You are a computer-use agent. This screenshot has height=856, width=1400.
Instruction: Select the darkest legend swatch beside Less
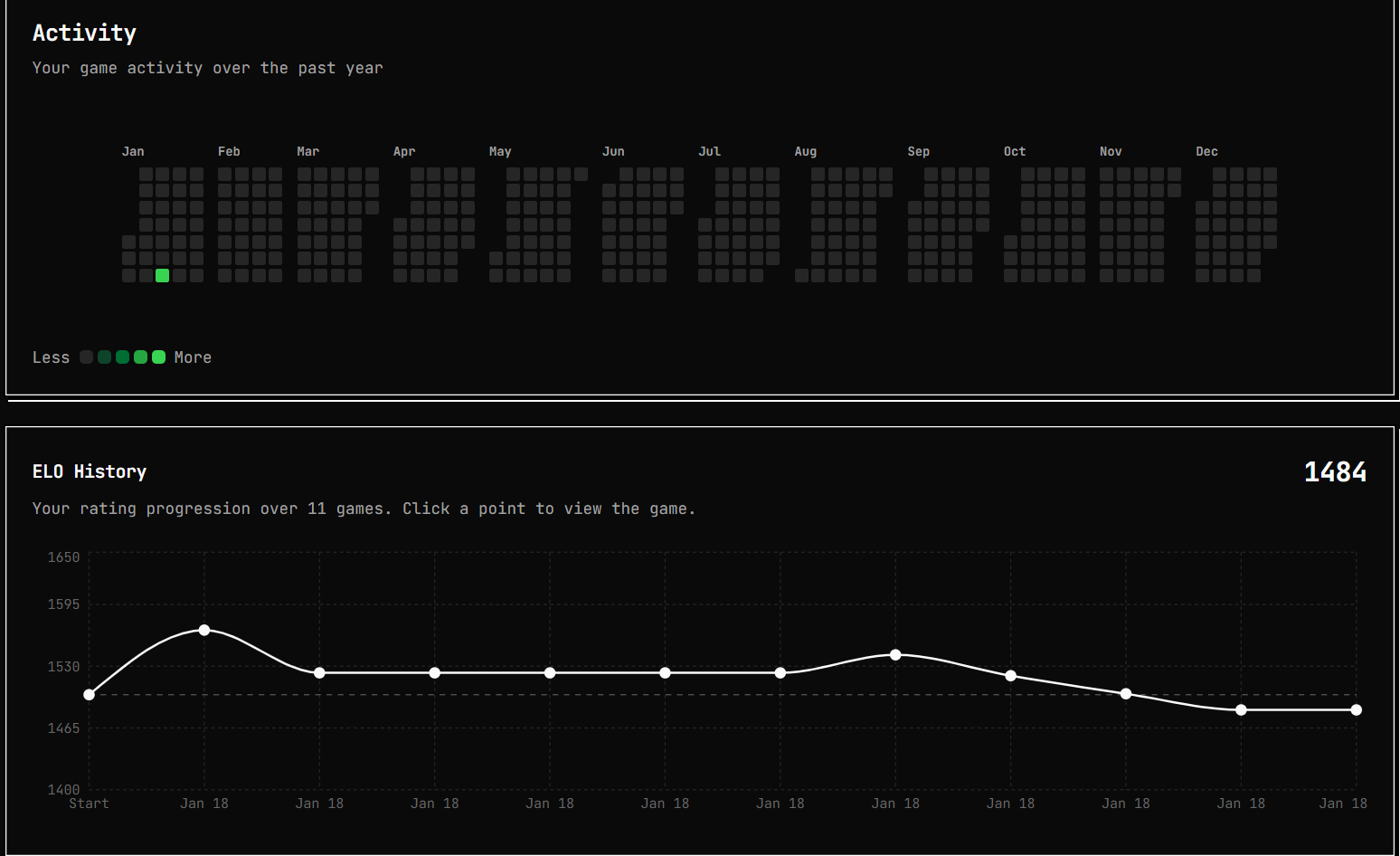87,357
